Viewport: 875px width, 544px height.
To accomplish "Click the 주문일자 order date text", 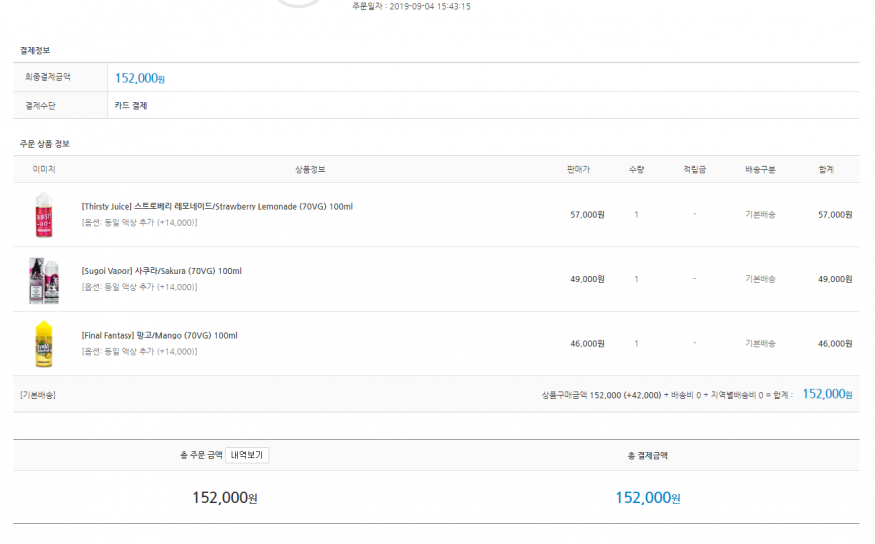I will tap(411, 6).
